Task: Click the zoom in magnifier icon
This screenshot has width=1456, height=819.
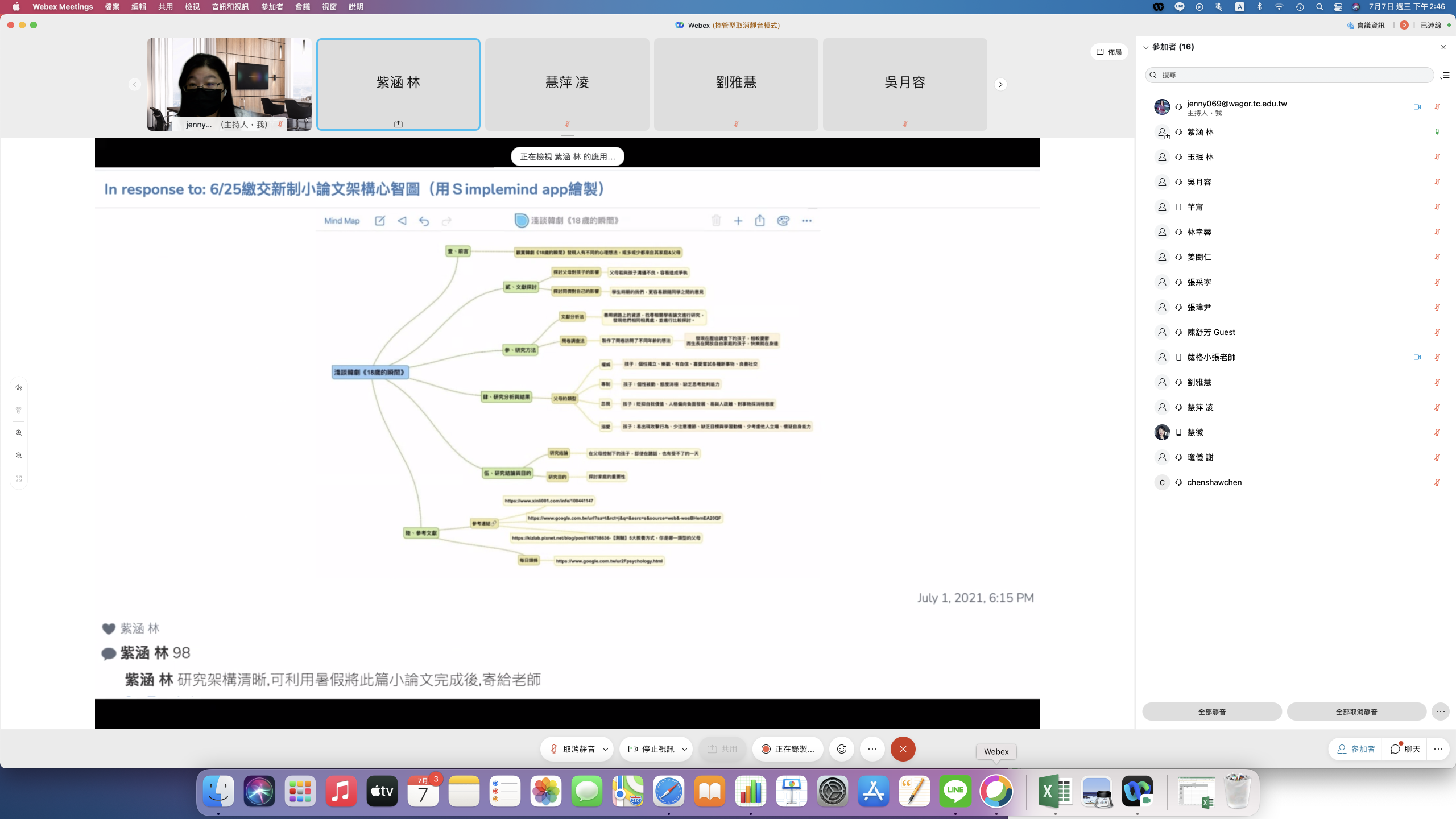Action: point(19,433)
